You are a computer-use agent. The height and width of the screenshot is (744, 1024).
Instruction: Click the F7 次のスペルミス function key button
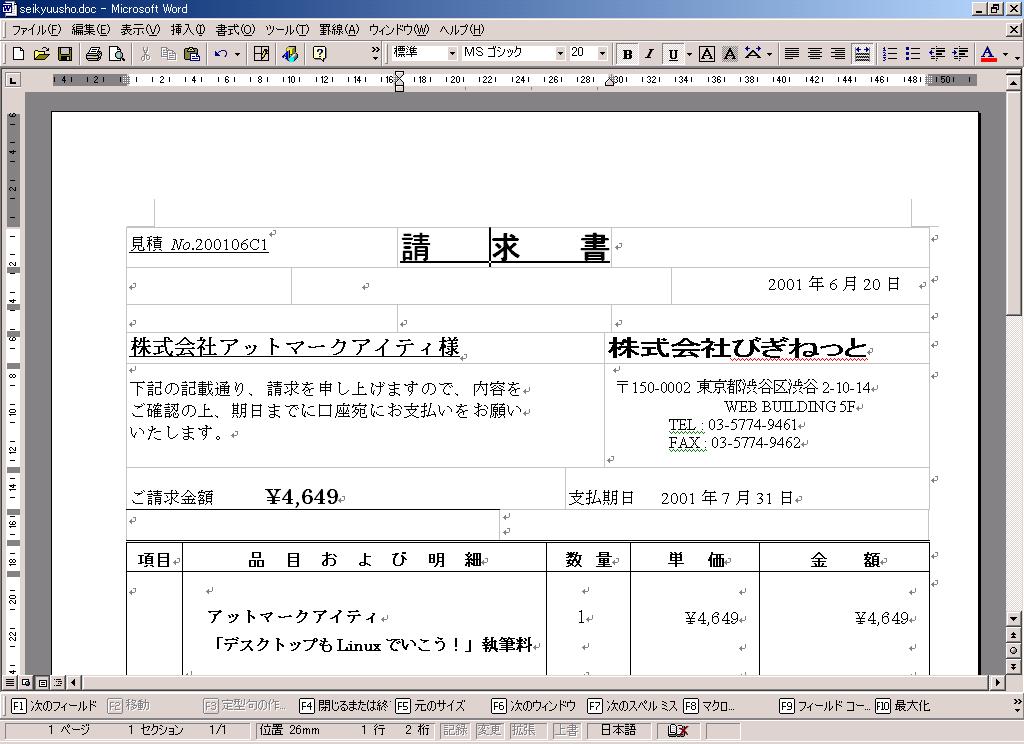coord(632,705)
